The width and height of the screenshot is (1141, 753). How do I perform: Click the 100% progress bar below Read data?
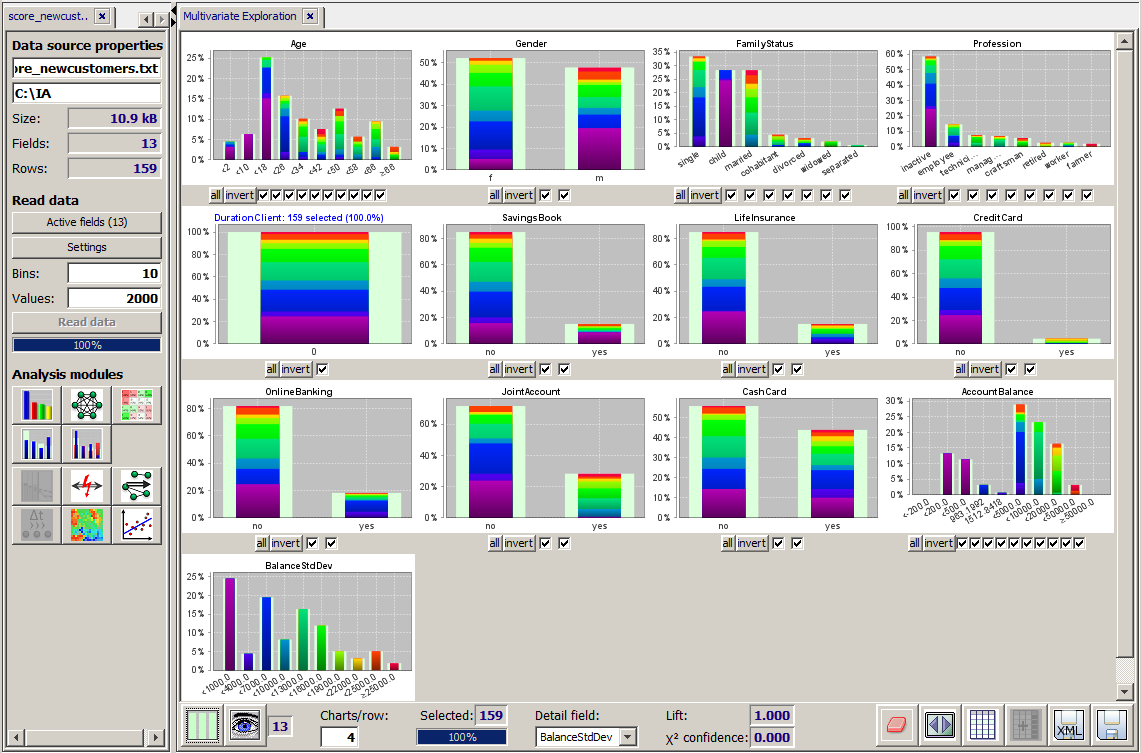(86, 344)
